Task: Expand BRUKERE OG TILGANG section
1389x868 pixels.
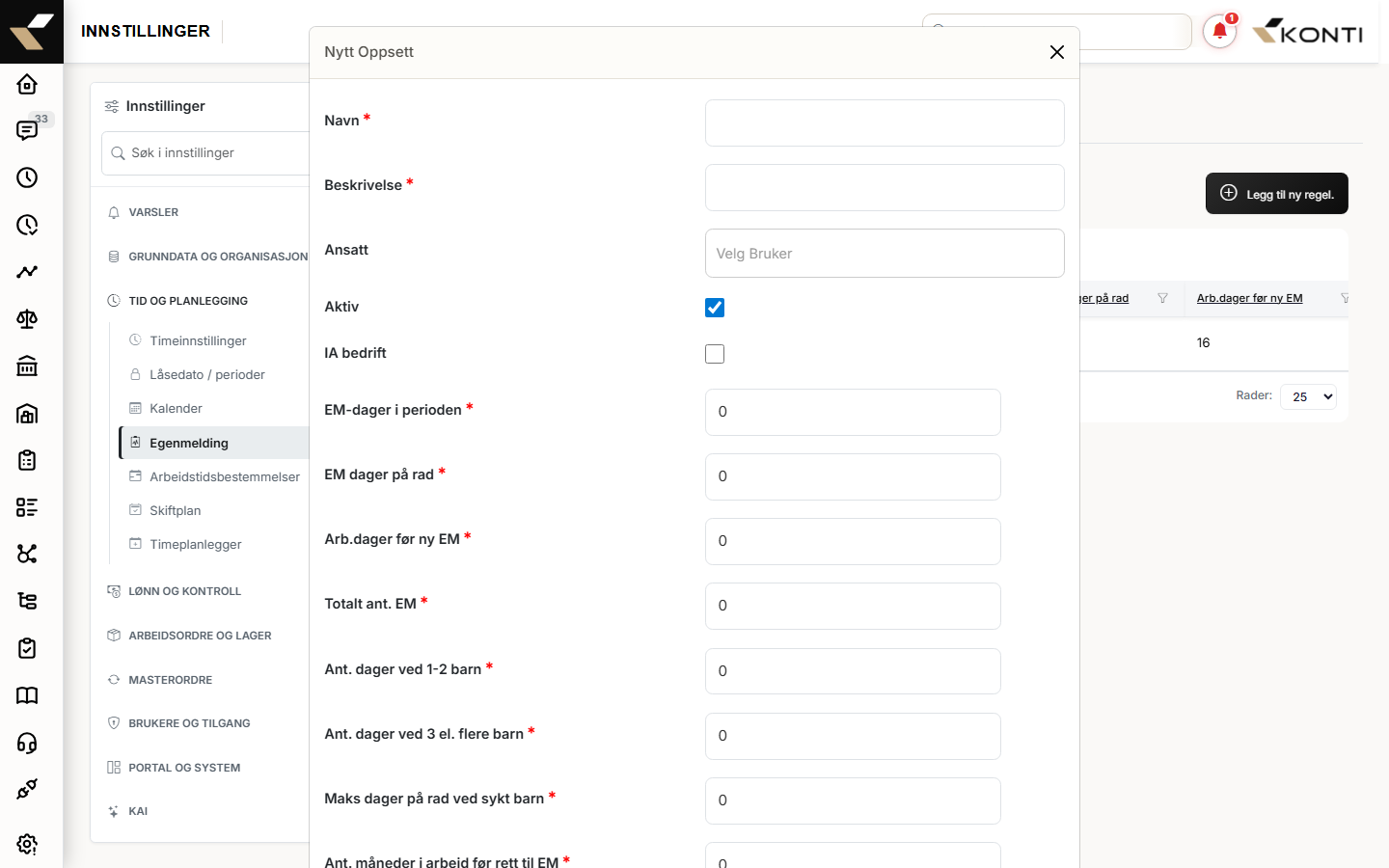Action: pyautogui.click(x=189, y=723)
